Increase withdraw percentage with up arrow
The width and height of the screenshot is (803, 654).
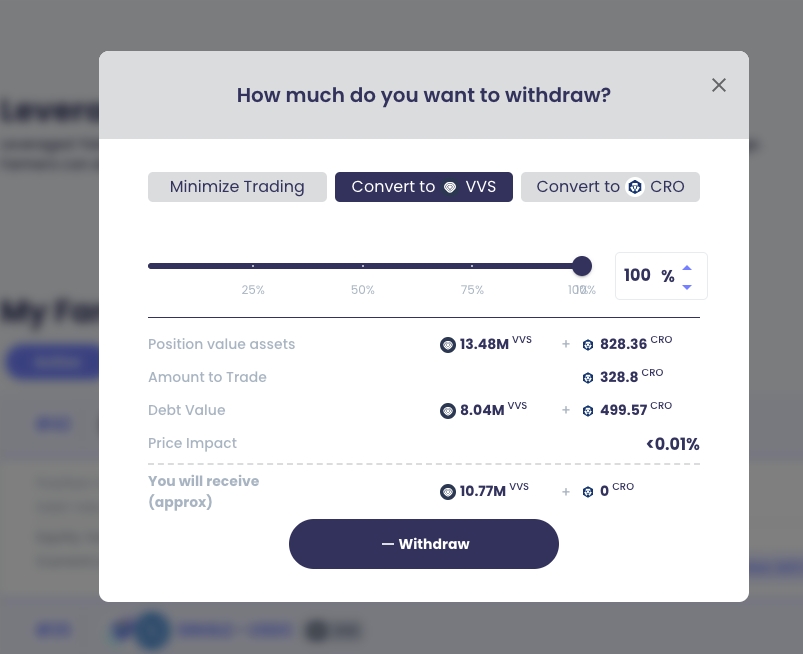687,268
